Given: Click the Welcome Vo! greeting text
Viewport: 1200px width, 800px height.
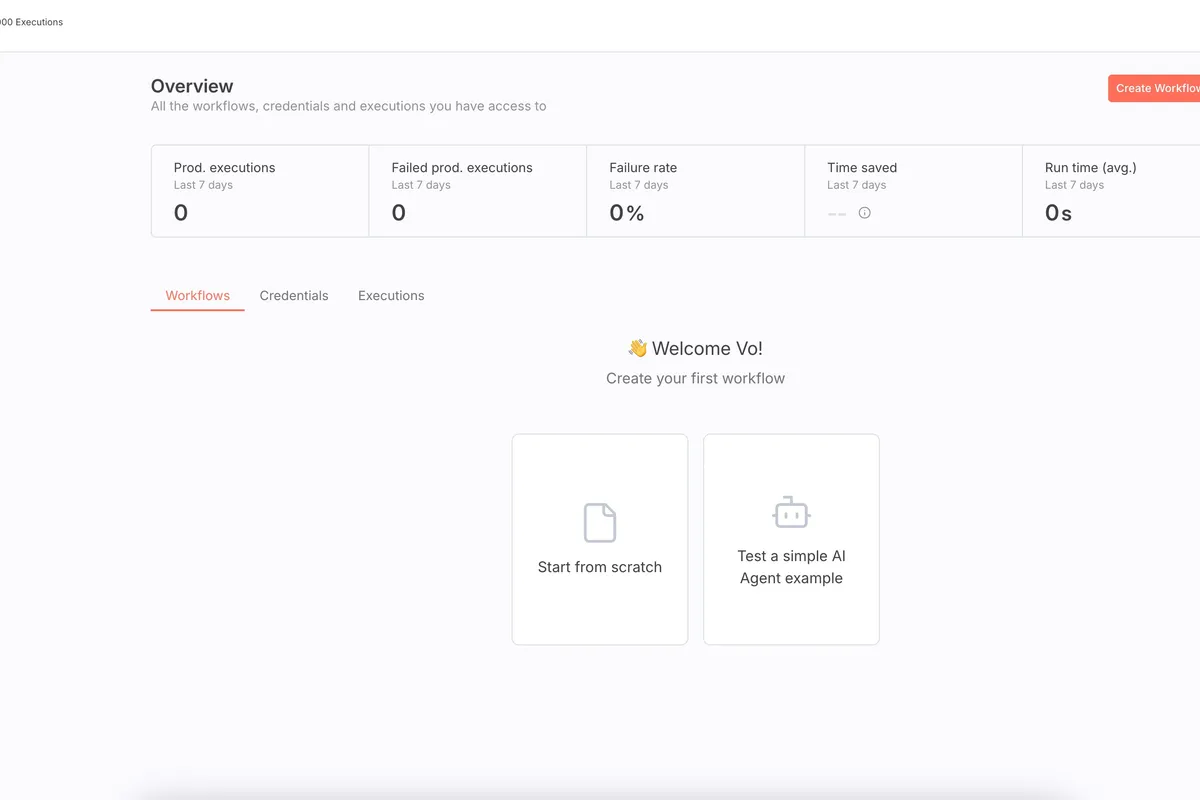Looking at the screenshot, I should 696,349.
